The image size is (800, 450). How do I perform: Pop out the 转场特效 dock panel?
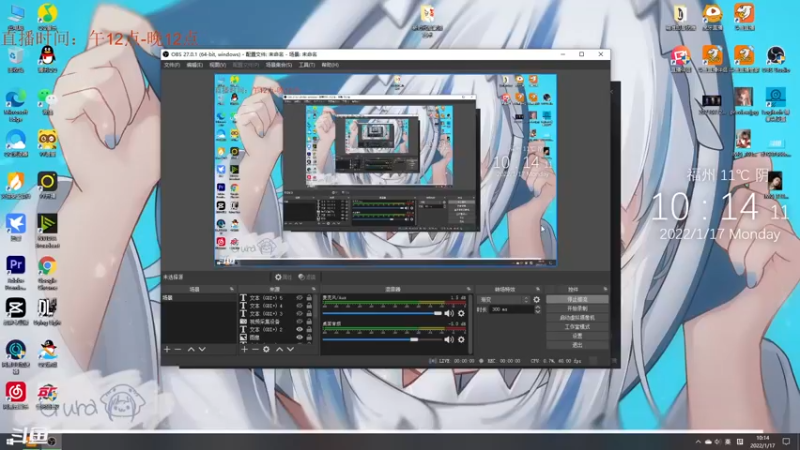tap(538, 289)
